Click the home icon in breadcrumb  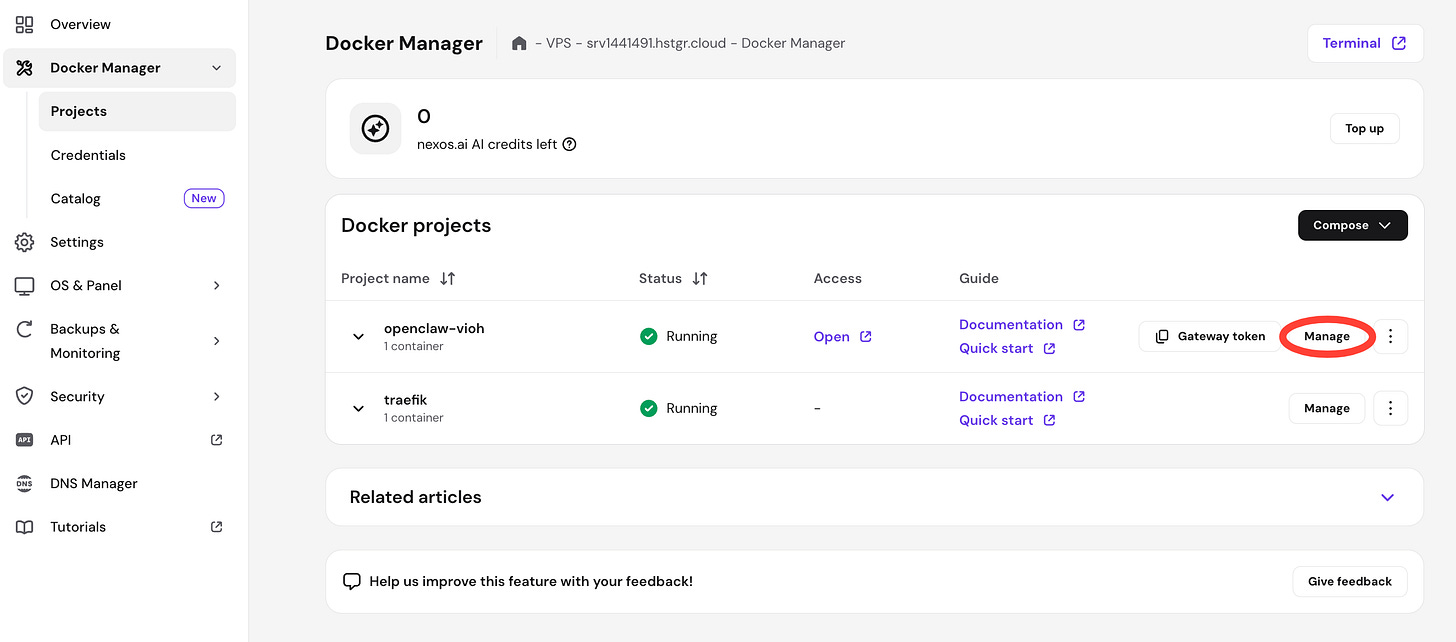pos(519,44)
